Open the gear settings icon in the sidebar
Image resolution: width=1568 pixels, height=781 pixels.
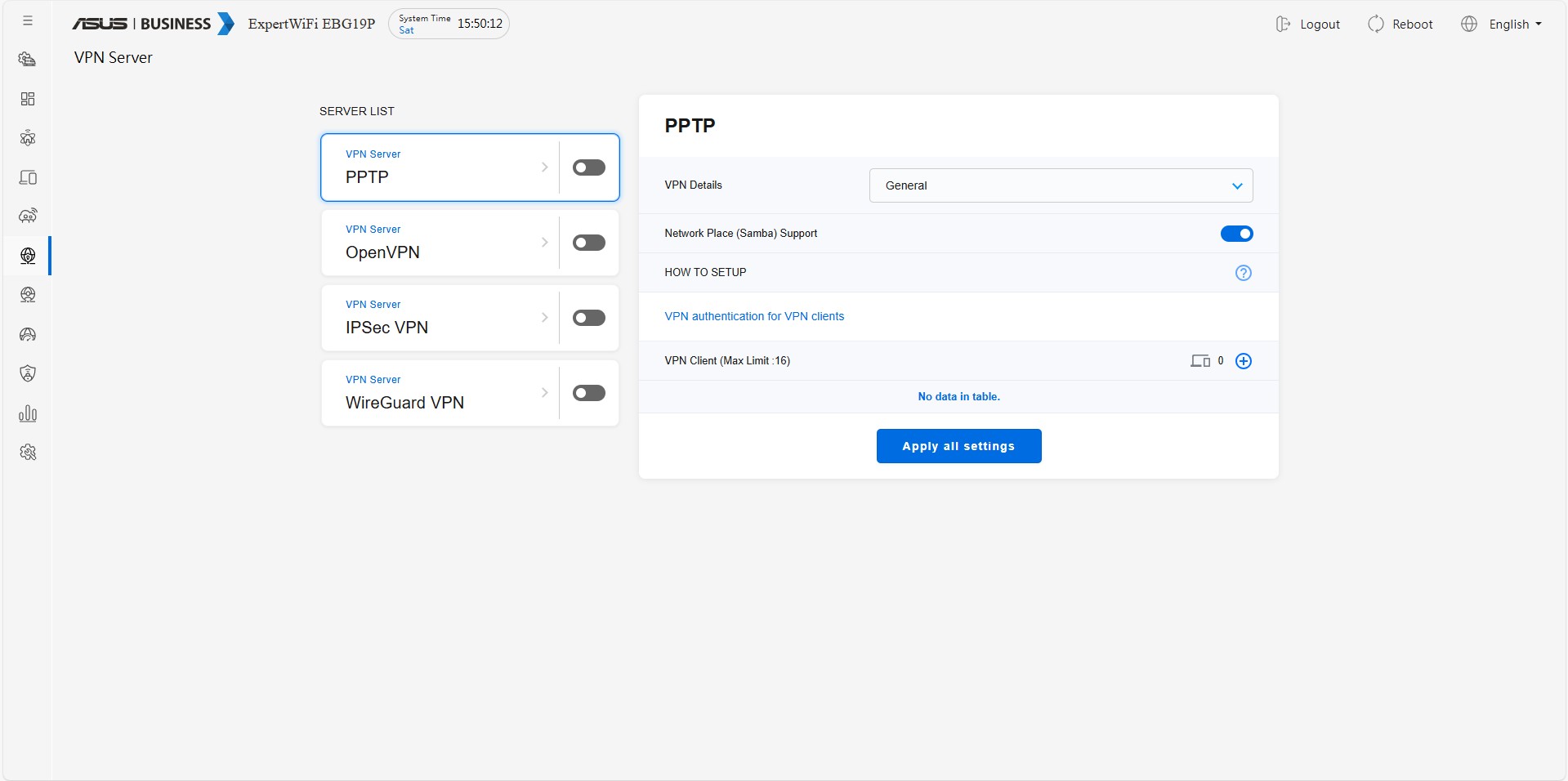point(28,453)
